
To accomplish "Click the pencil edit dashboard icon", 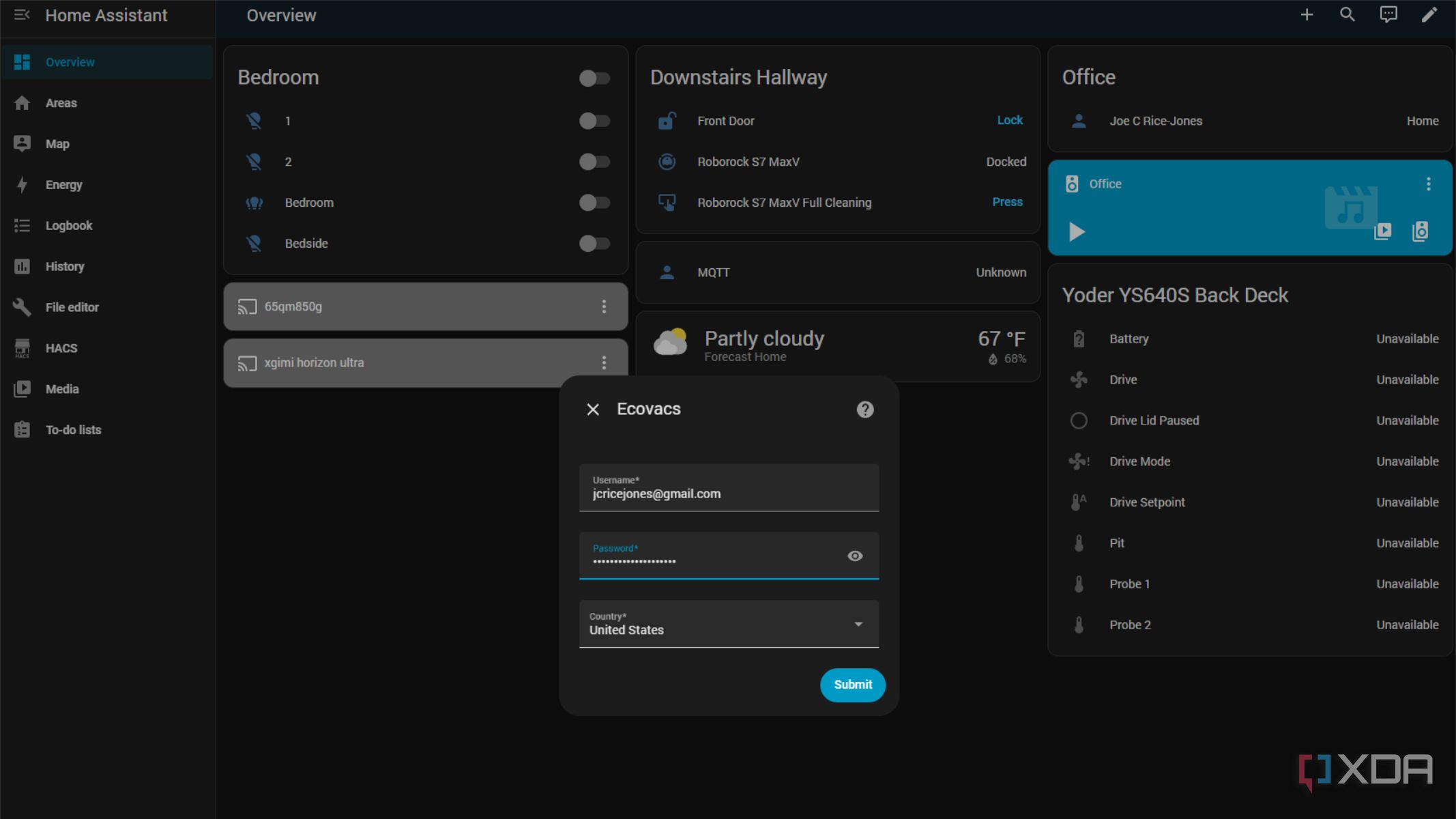I will (1429, 15).
